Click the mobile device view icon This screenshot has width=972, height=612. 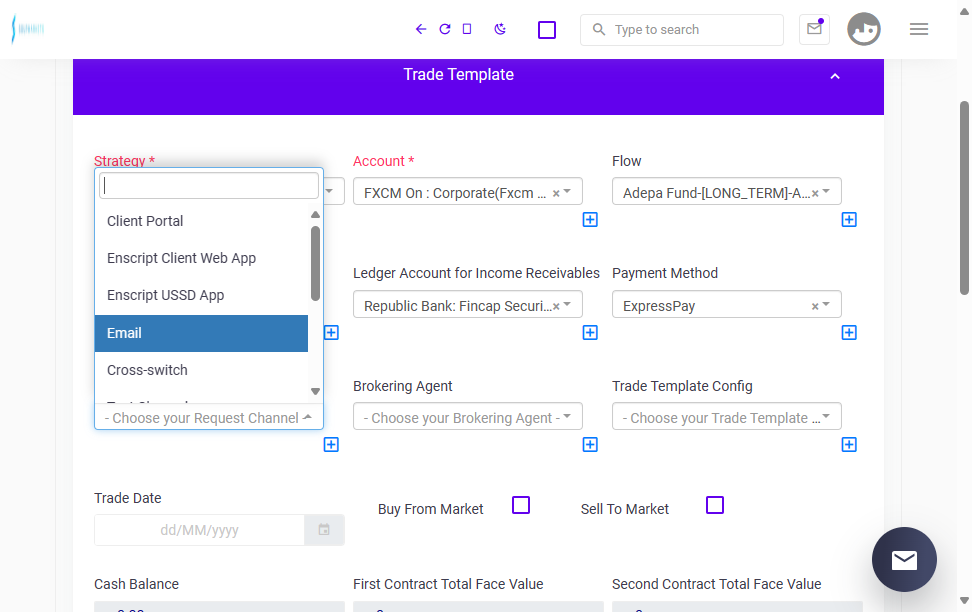[467, 29]
